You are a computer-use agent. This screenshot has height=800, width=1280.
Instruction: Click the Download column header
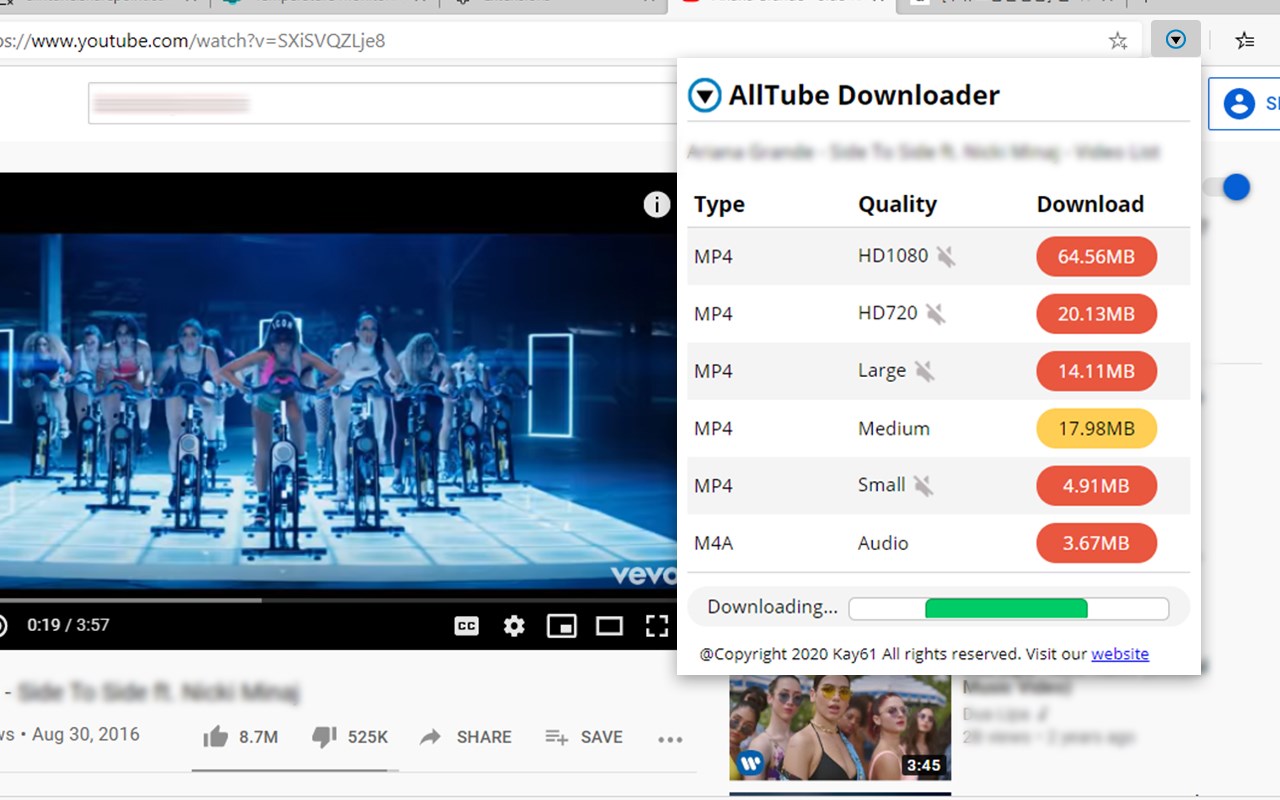tap(1090, 204)
